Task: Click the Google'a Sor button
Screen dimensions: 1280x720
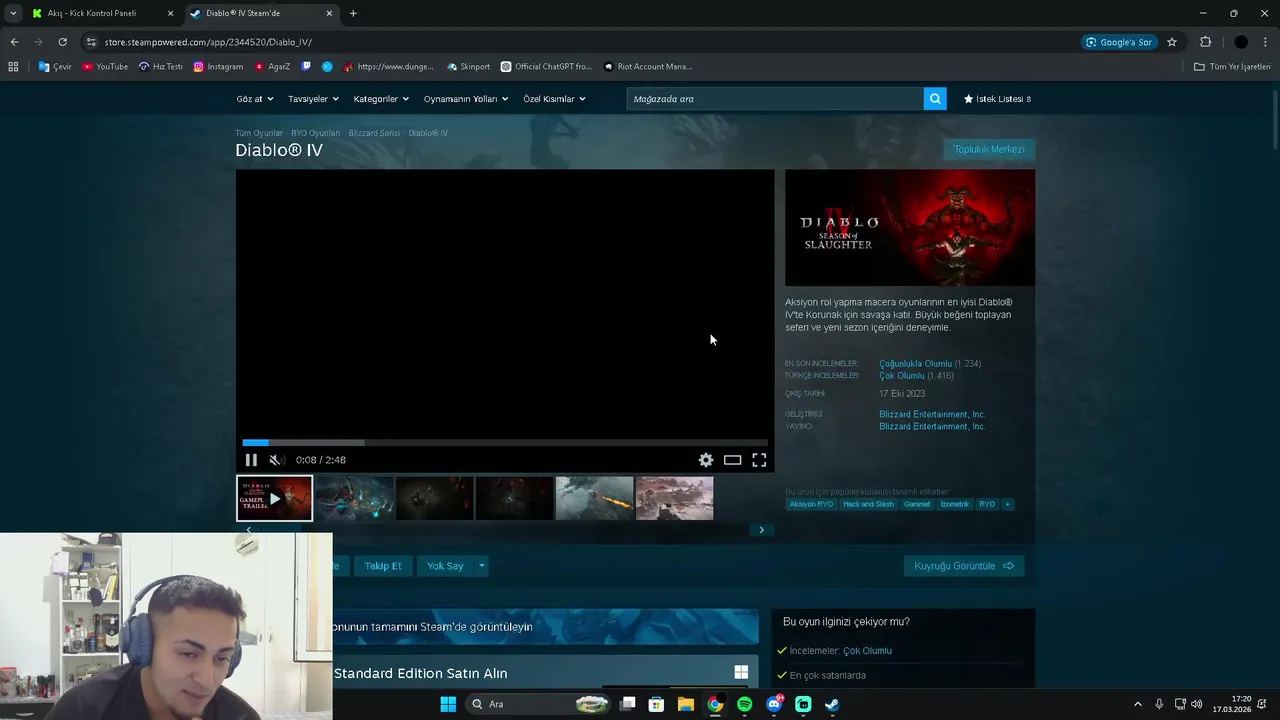Action: [1119, 42]
